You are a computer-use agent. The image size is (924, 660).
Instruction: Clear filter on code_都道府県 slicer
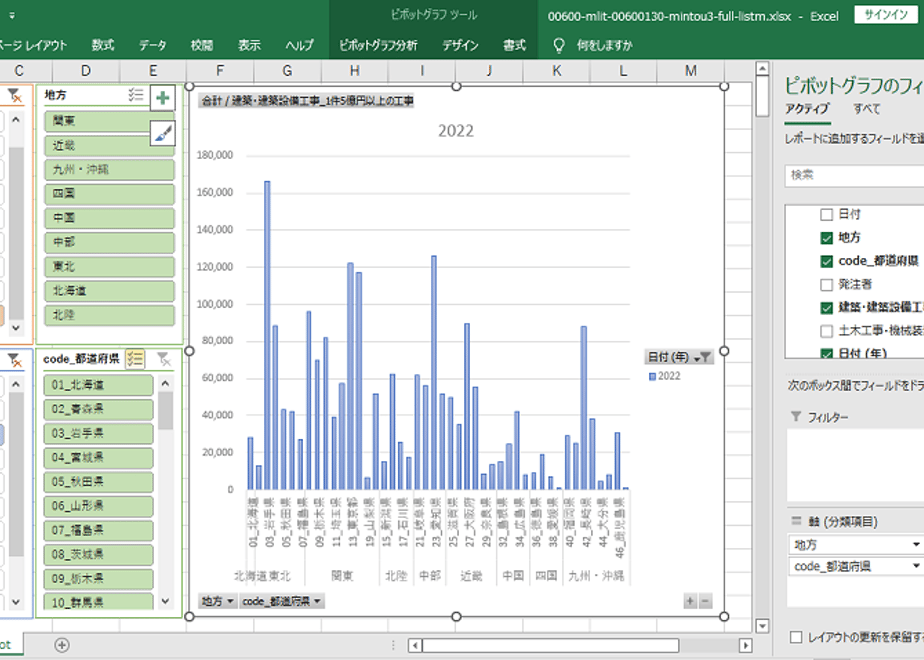point(164,359)
